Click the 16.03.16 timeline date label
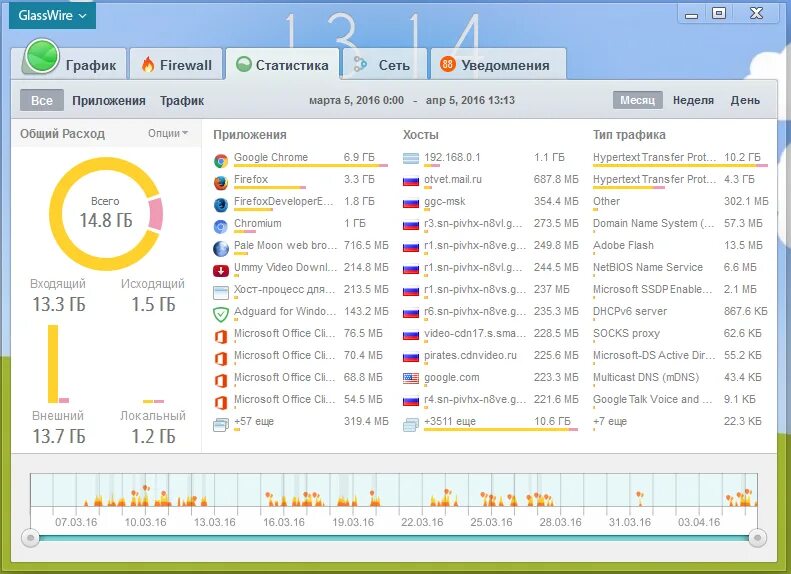 pyautogui.click(x=284, y=522)
